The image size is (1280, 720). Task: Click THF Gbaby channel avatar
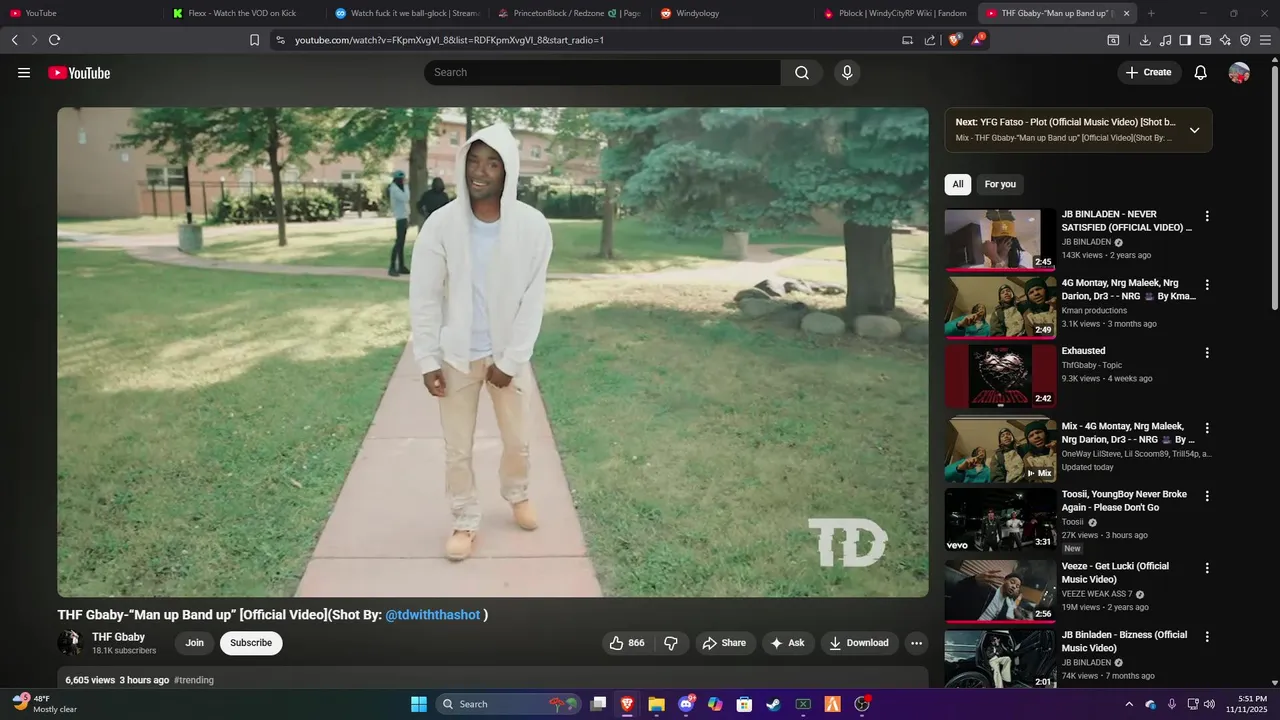[69, 643]
